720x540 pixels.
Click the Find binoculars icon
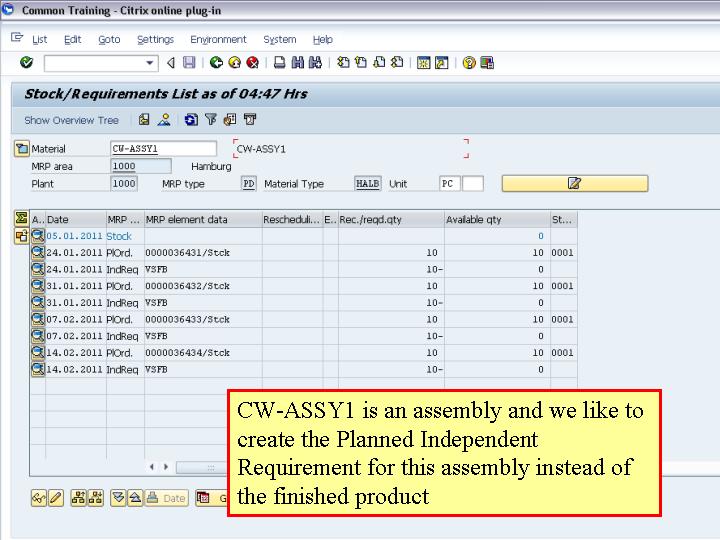click(298, 62)
